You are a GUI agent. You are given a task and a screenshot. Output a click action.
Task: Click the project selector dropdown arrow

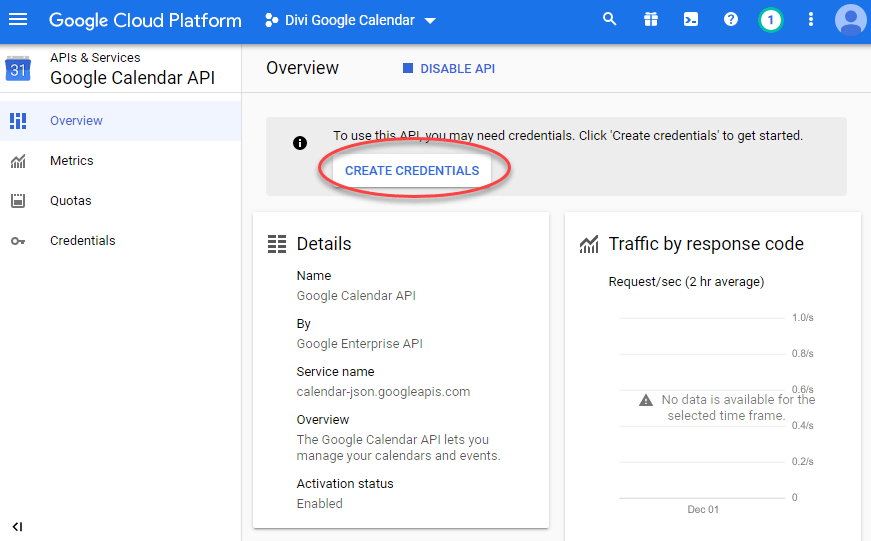tap(430, 21)
